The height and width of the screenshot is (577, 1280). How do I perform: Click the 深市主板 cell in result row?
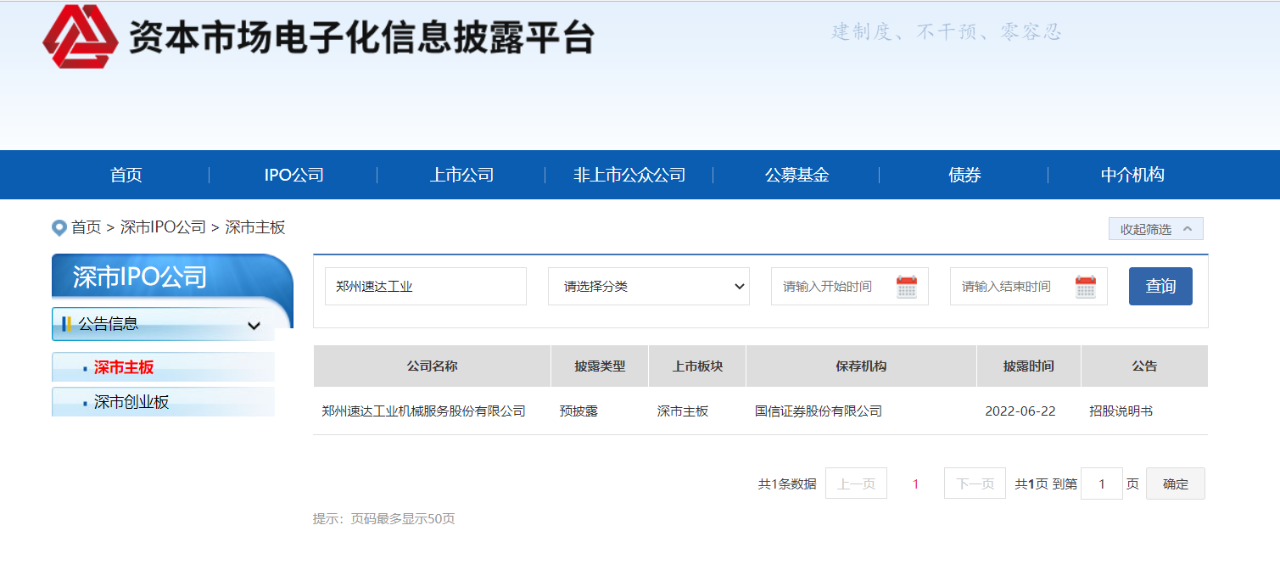(x=683, y=411)
